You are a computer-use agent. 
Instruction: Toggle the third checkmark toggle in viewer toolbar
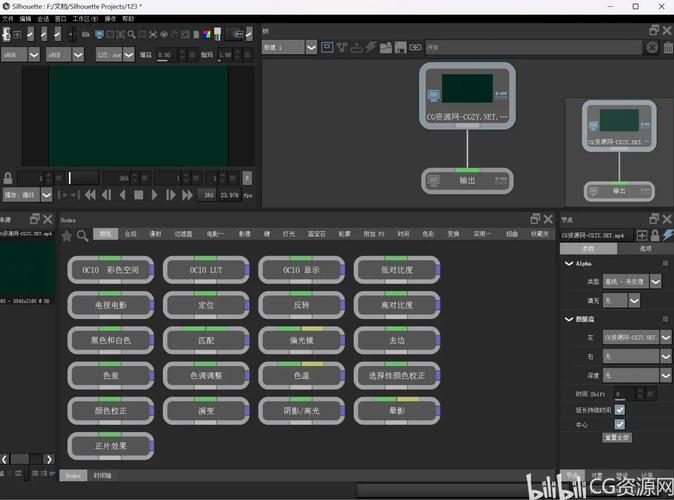58,34
